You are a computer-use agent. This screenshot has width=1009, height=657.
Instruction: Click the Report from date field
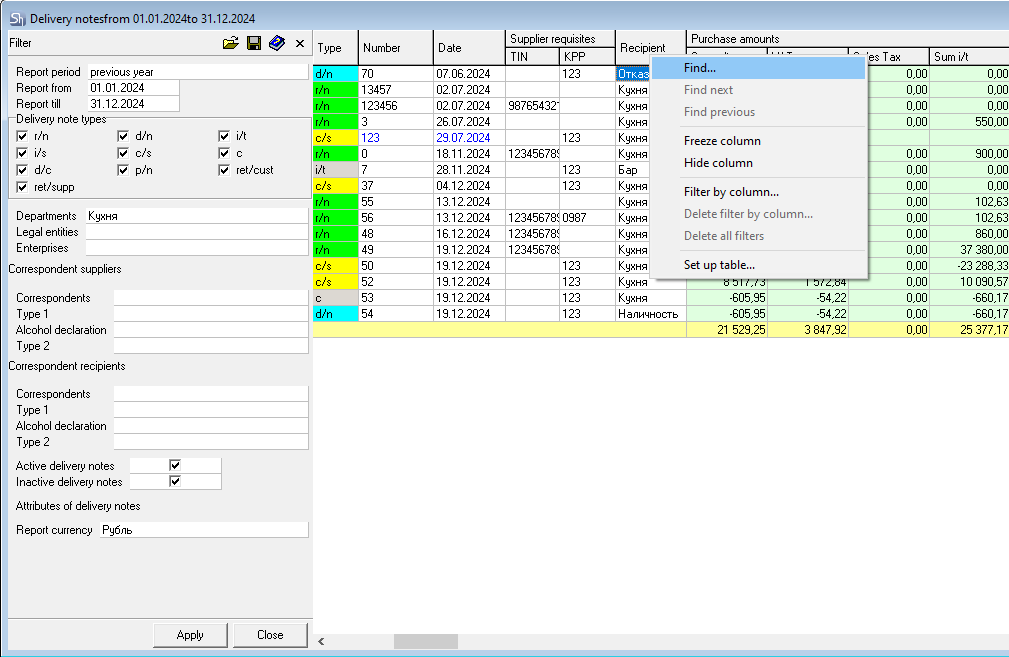tap(132, 88)
